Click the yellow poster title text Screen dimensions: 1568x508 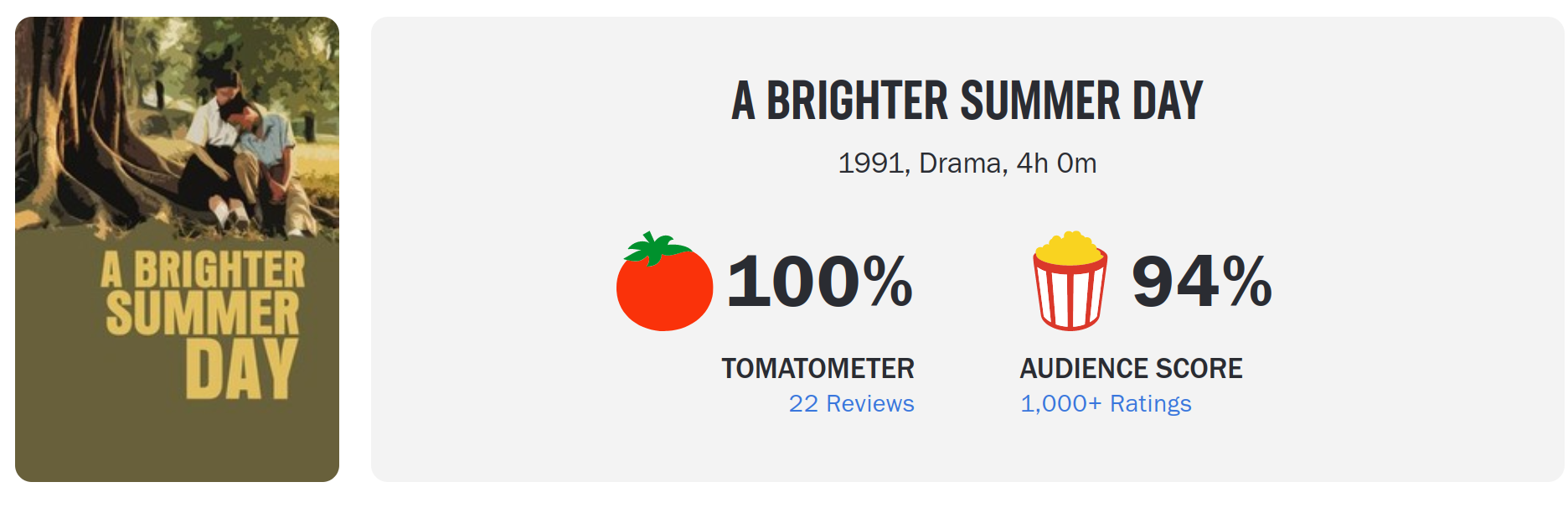pos(202,323)
